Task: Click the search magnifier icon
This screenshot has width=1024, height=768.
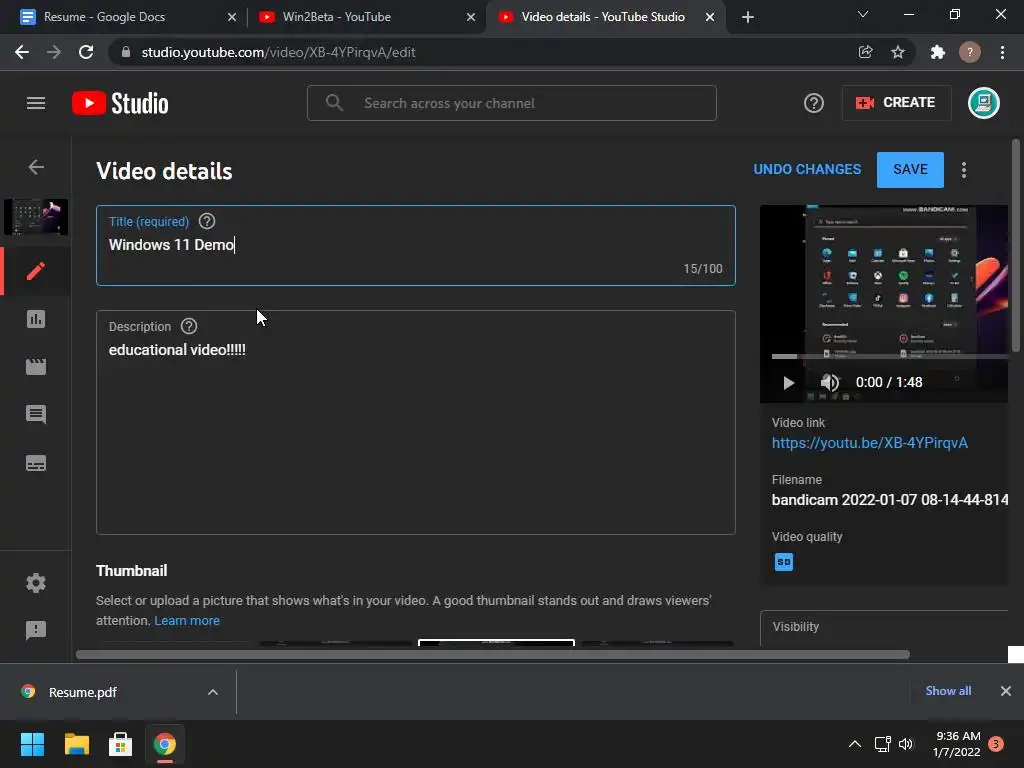Action: click(334, 103)
